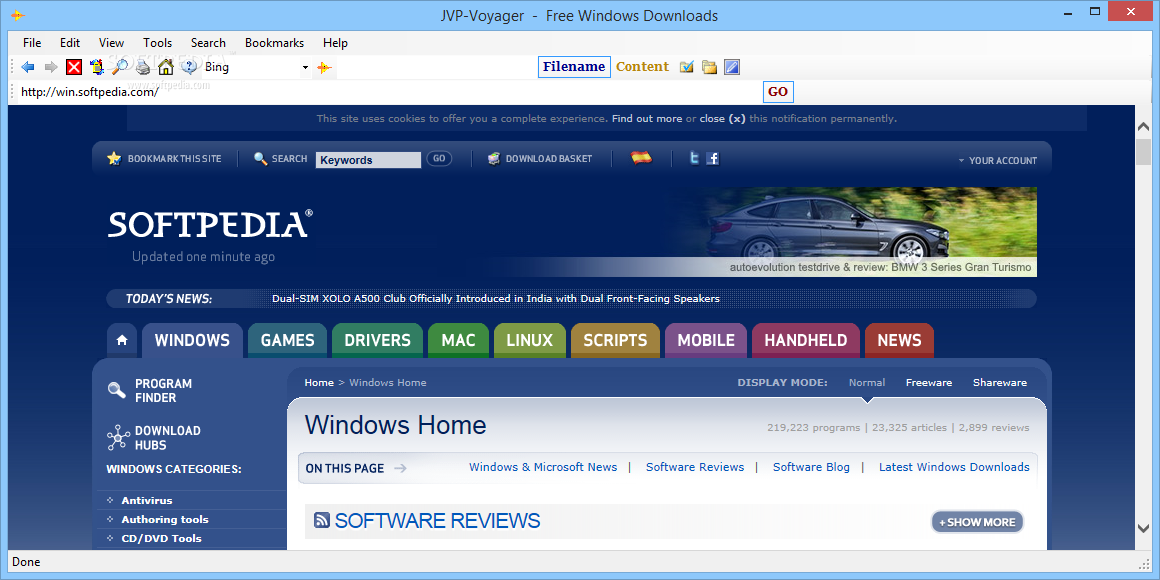Image resolution: width=1160 pixels, height=580 pixels.
Task: Open the View menu
Action: (x=112, y=43)
